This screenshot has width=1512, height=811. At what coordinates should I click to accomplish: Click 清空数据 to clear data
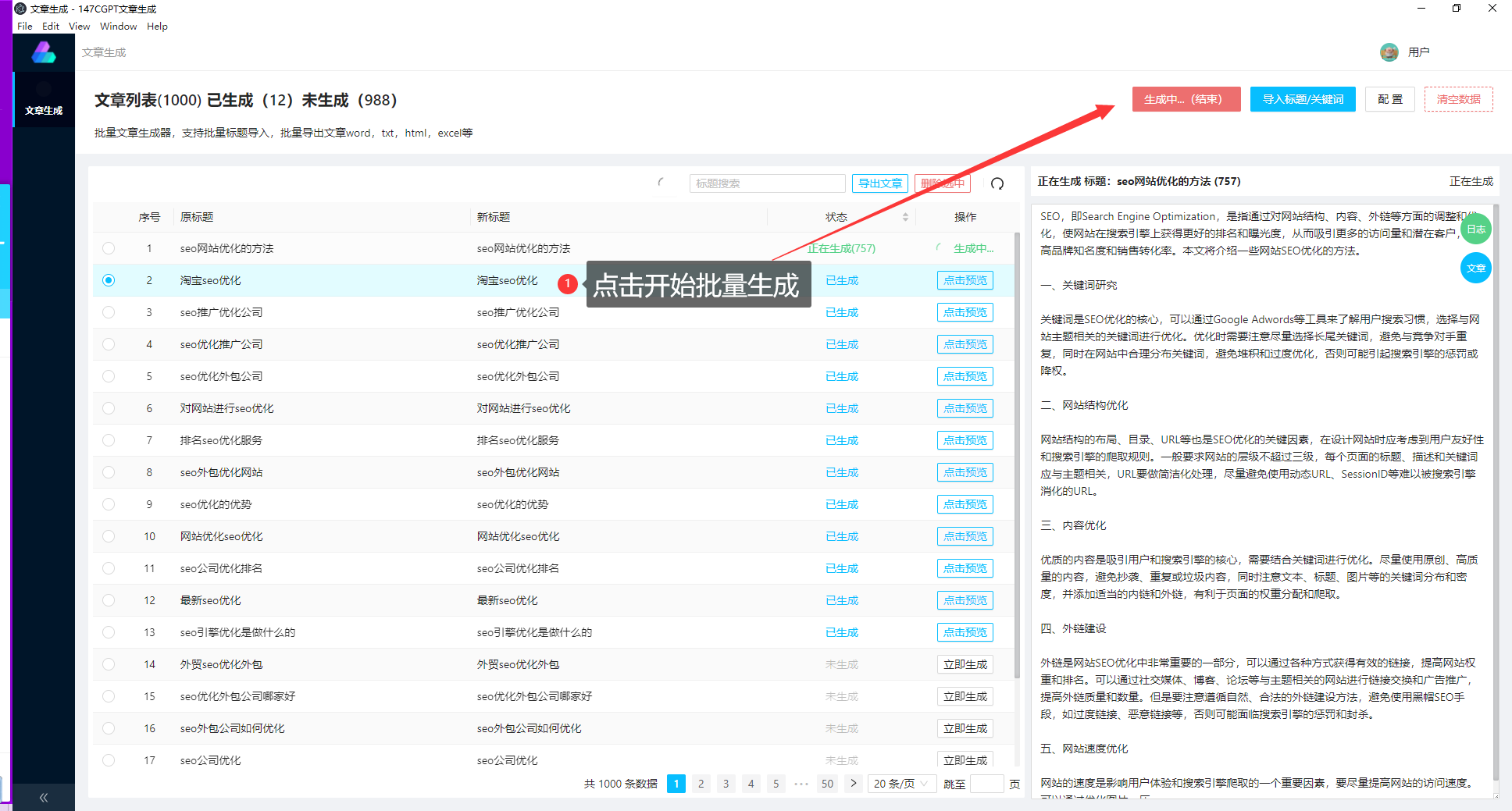[x=1458, y=99]
